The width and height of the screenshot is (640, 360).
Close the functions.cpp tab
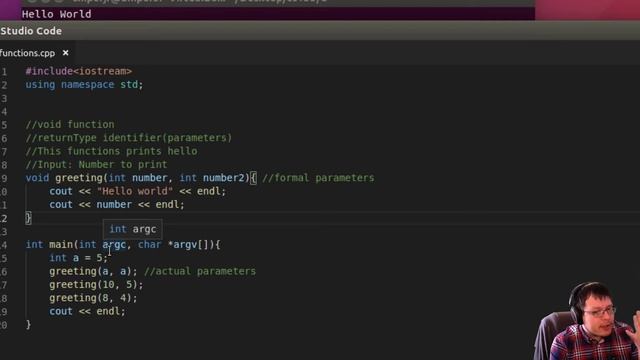click(65, 53)
